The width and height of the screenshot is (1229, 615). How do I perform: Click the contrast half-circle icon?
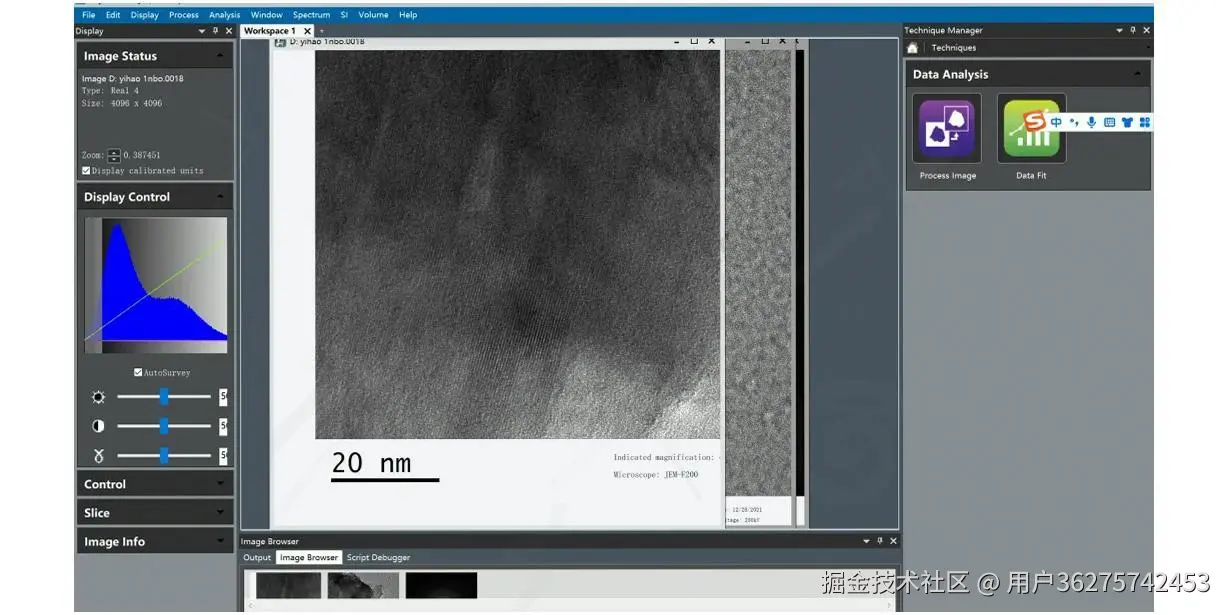click(x=98, y=426)
